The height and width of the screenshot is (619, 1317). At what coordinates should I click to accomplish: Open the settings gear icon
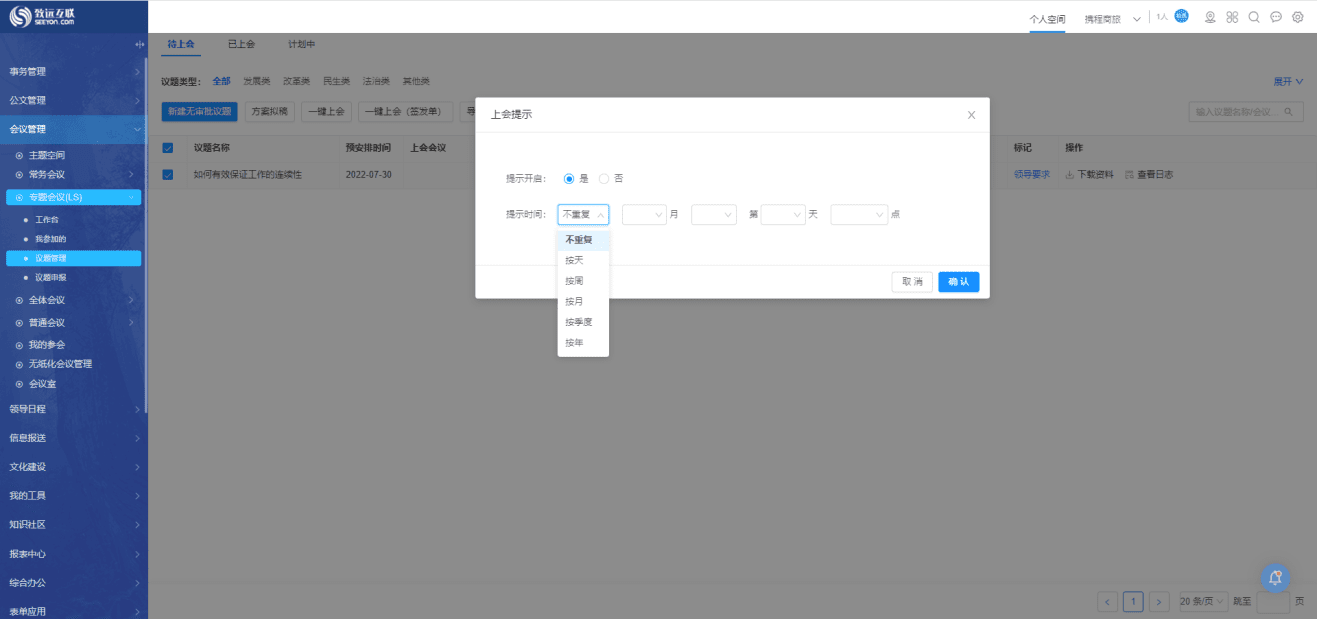[1298, 17]
